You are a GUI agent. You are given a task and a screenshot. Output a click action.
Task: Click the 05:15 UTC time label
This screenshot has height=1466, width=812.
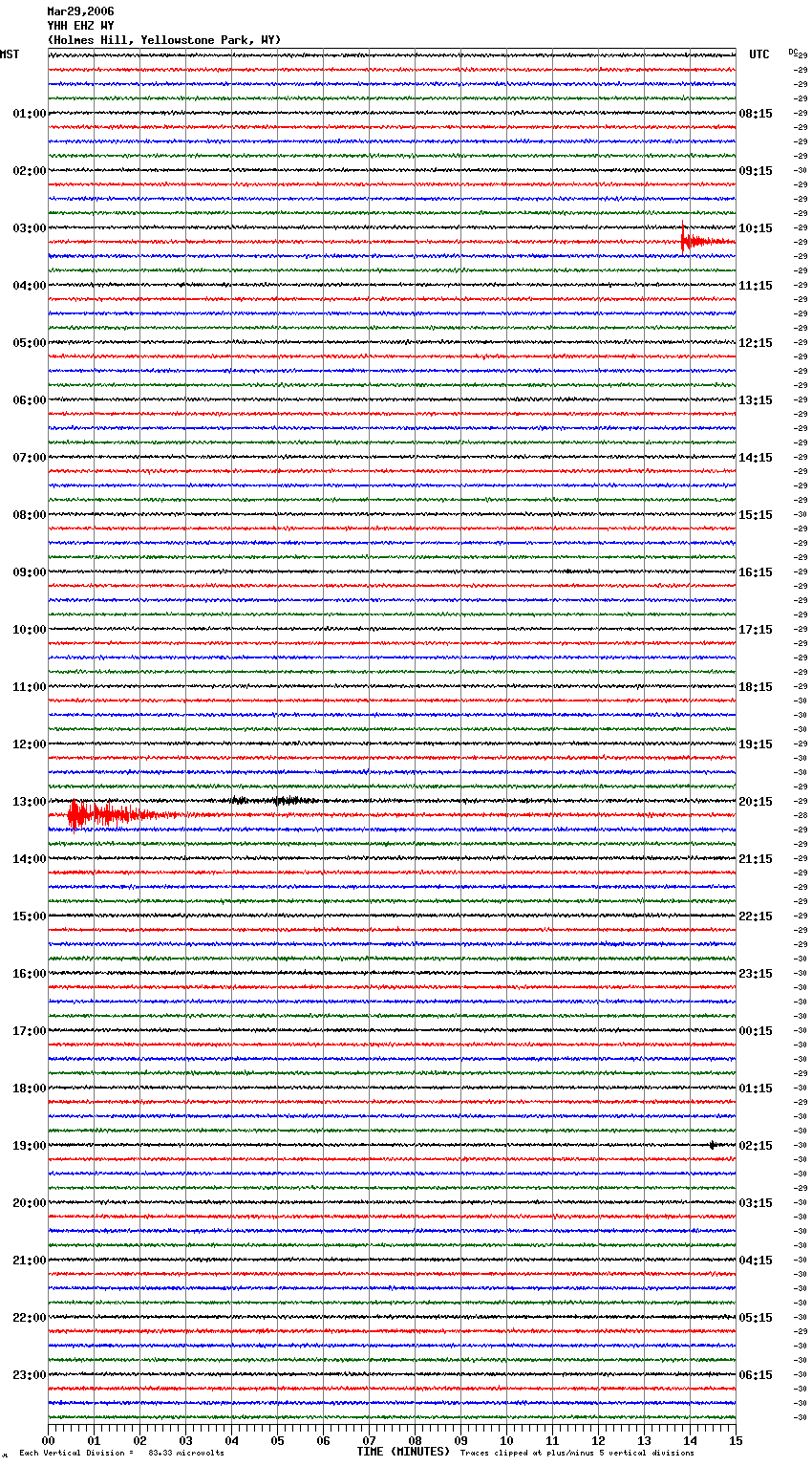click(x=756, y=1318)
